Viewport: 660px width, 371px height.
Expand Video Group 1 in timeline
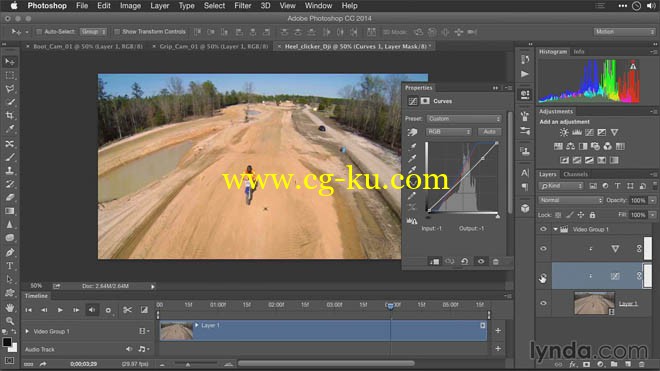(27, 331)
